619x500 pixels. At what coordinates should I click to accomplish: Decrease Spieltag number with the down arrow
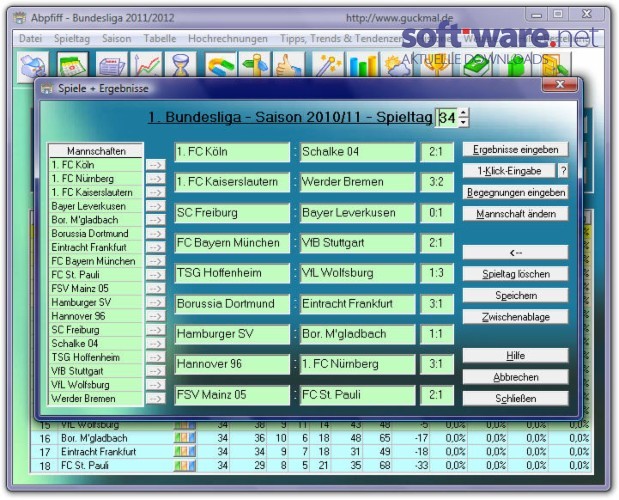(463, 122)
